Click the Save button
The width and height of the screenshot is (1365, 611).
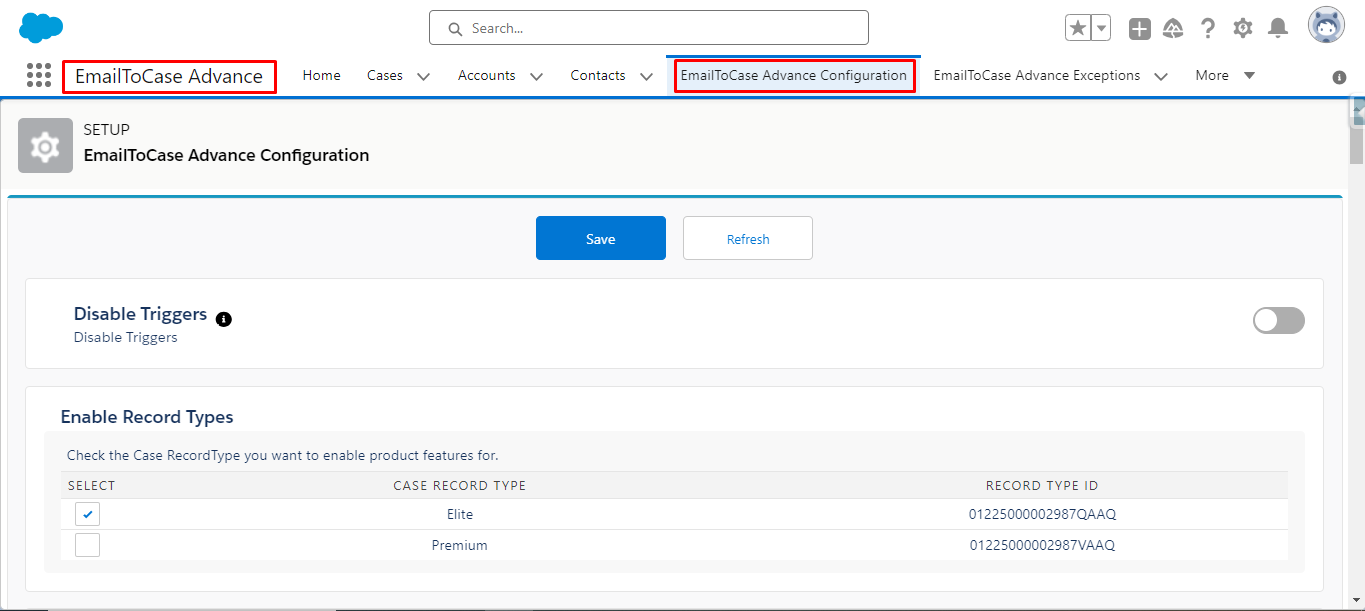[600, 238]
